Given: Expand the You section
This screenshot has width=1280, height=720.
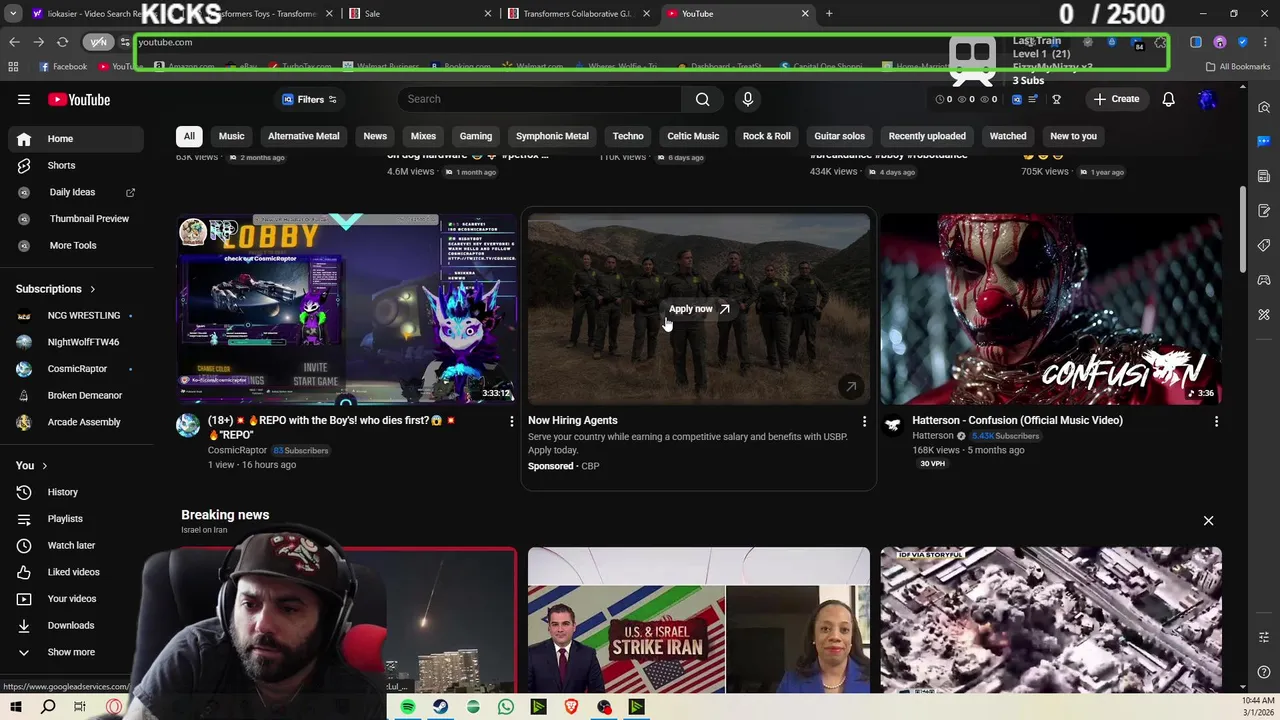Looking at the screenshot, I should tap(32, 465).
